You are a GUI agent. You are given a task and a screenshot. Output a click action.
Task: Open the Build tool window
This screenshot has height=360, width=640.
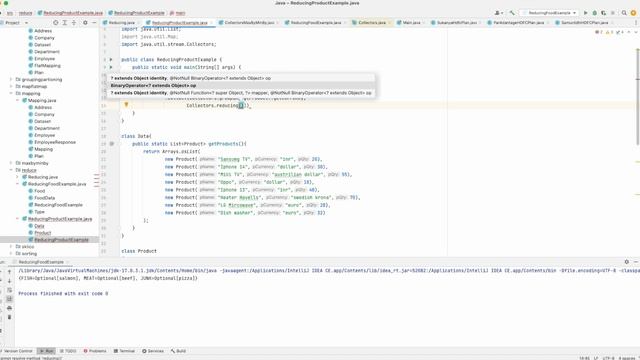click(x=178, y=351)
